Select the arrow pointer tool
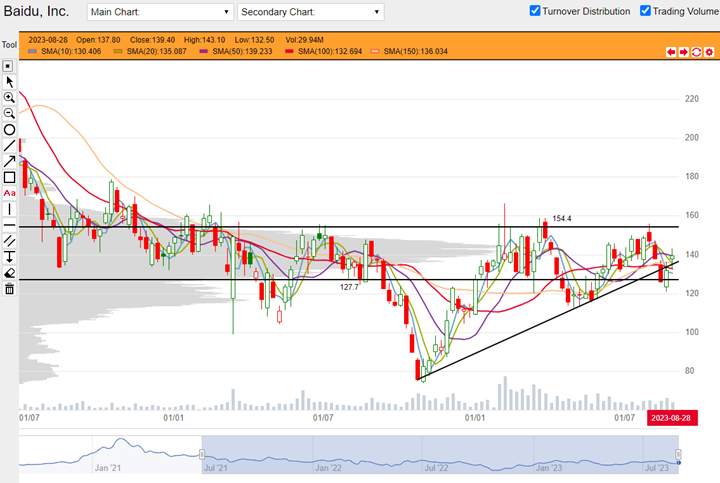The image size is (720, 483). [9, 82]
